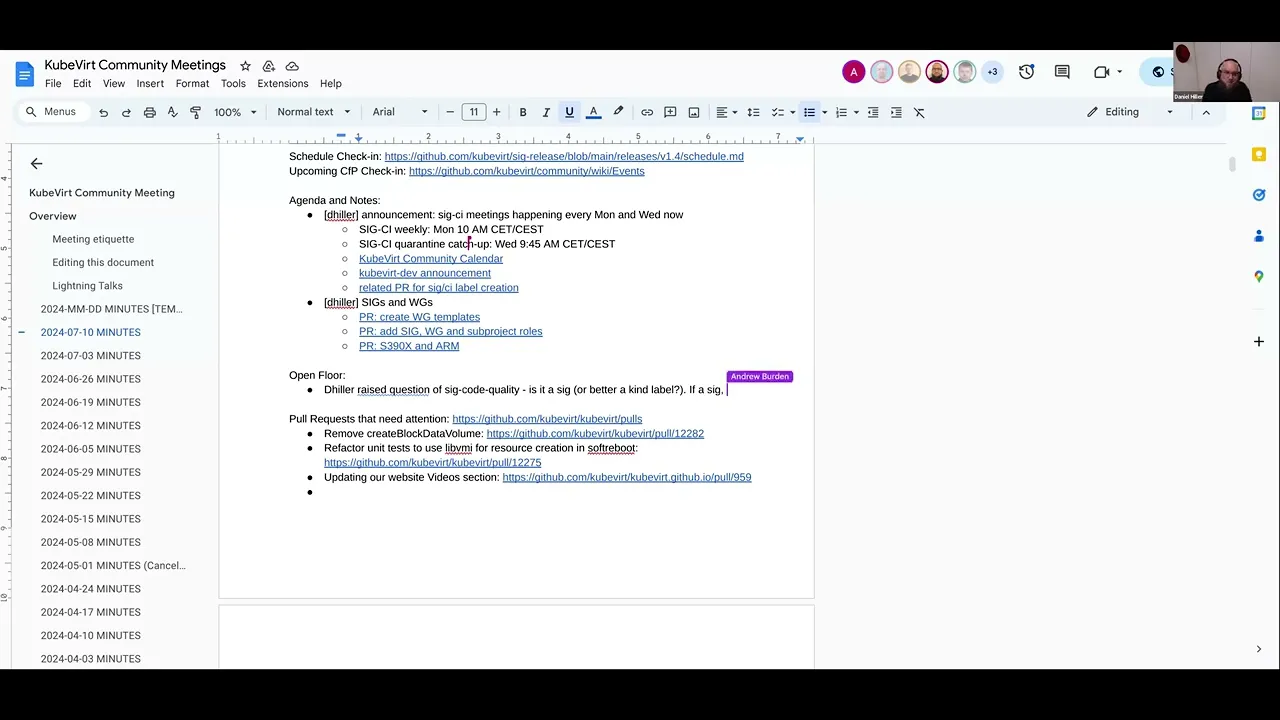The width and height of the screenshot is (1280, 720).
Task: Open Google Tasks in the side panel
Action: point(1259,195)
